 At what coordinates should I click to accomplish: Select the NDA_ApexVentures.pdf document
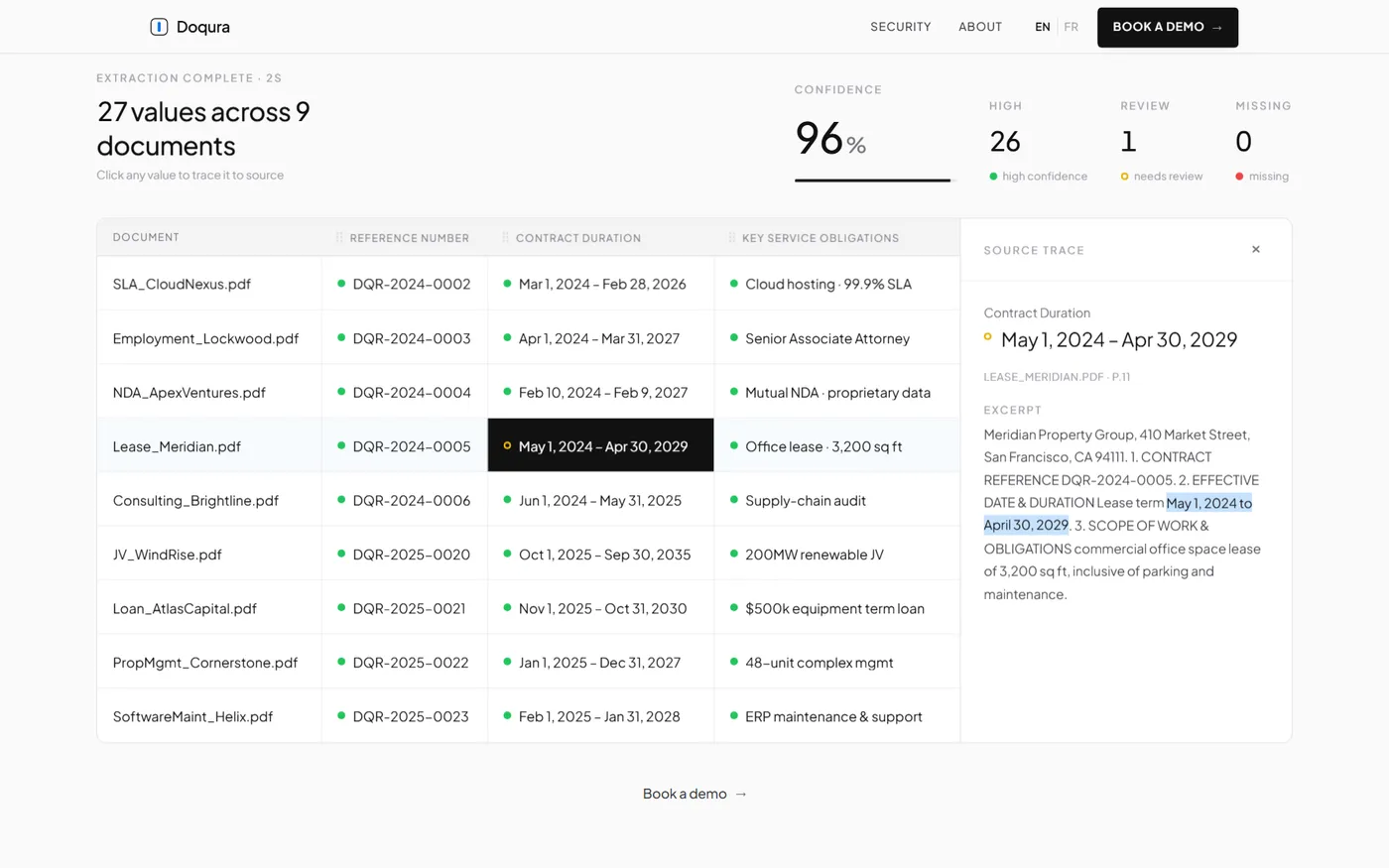tap(189, 393)
